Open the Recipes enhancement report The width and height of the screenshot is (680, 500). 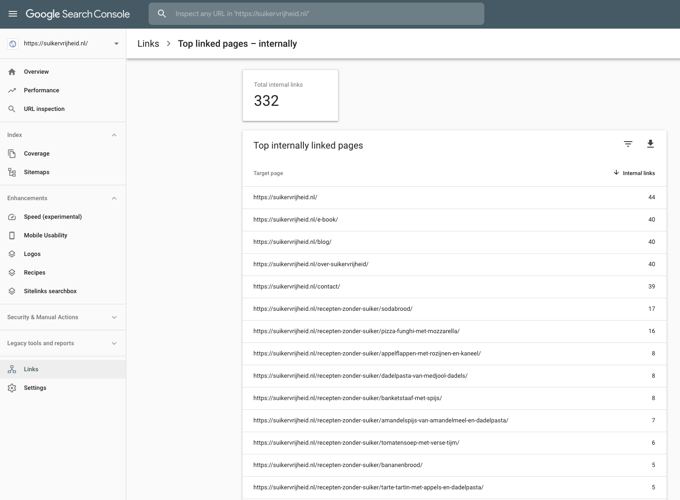[x=34, y=272]
